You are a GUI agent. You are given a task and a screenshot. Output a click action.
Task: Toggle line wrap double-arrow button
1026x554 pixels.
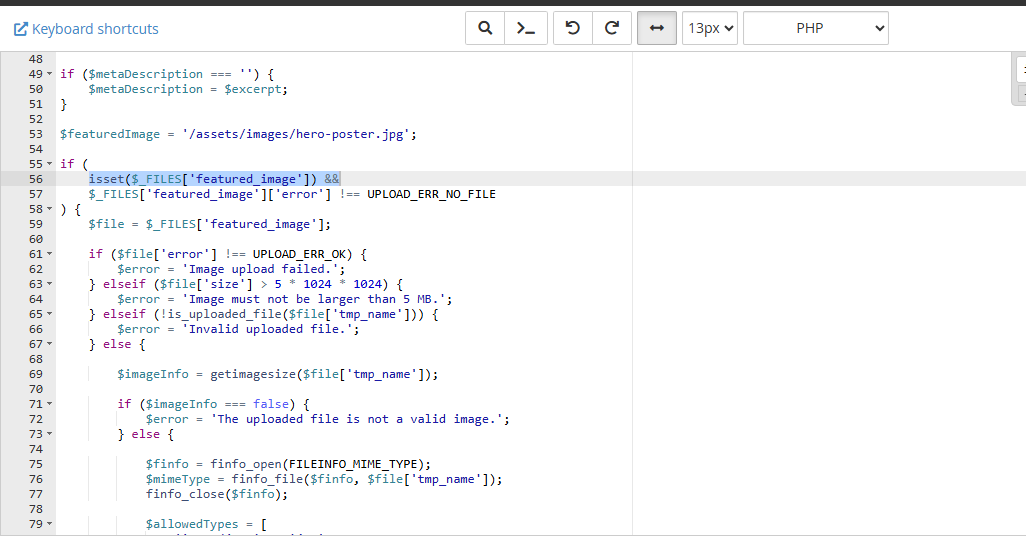(657, 28)
